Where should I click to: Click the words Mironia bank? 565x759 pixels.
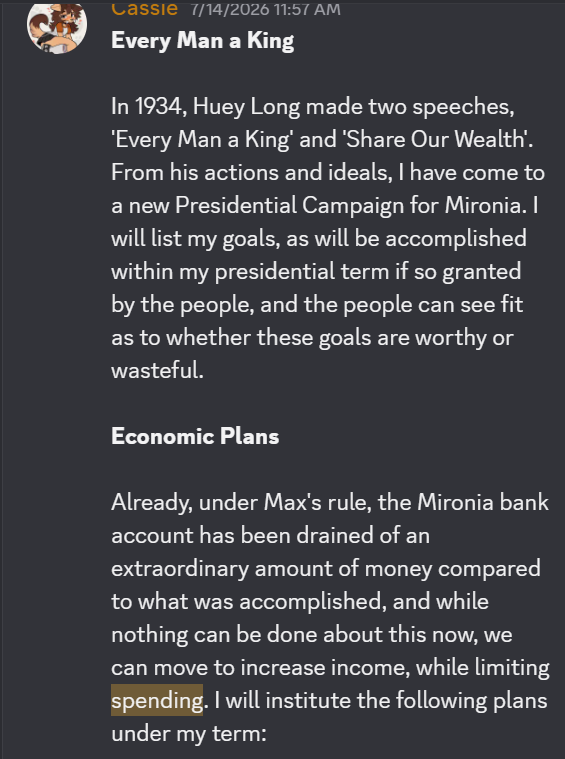(x=483, y=502)
